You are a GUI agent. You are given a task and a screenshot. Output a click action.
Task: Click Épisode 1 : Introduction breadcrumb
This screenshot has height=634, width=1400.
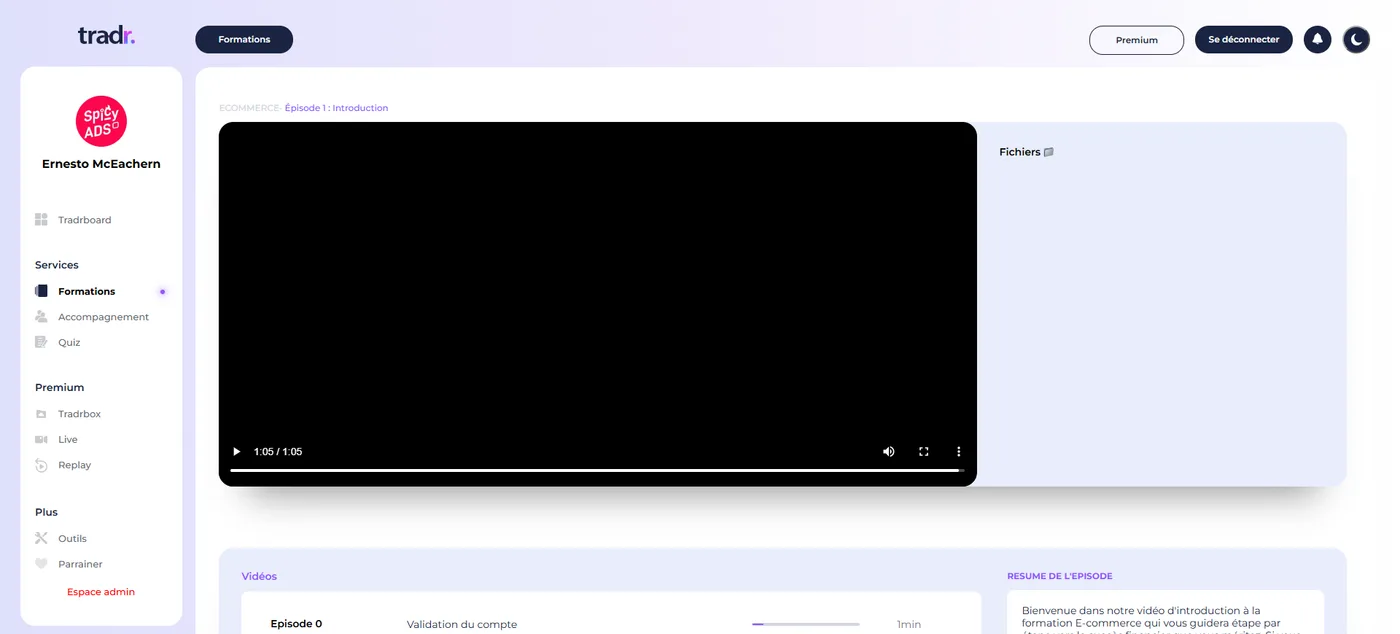336,108
